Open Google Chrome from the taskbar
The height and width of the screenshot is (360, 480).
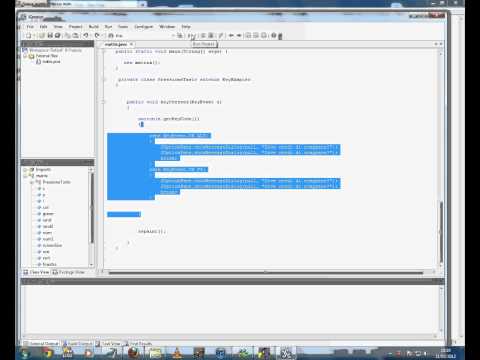point(47,353)
